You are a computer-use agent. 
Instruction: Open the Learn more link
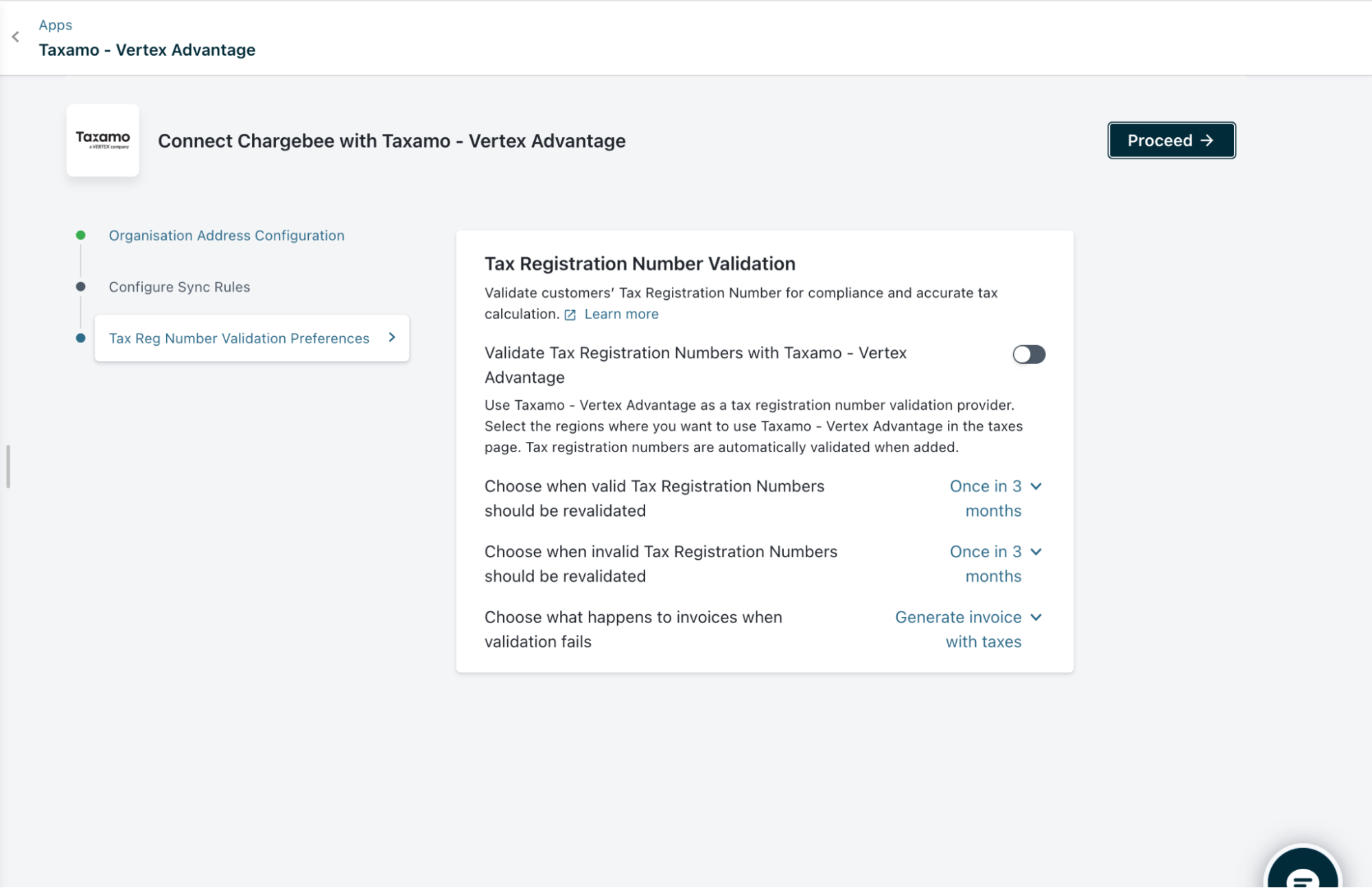pos(621,314)
